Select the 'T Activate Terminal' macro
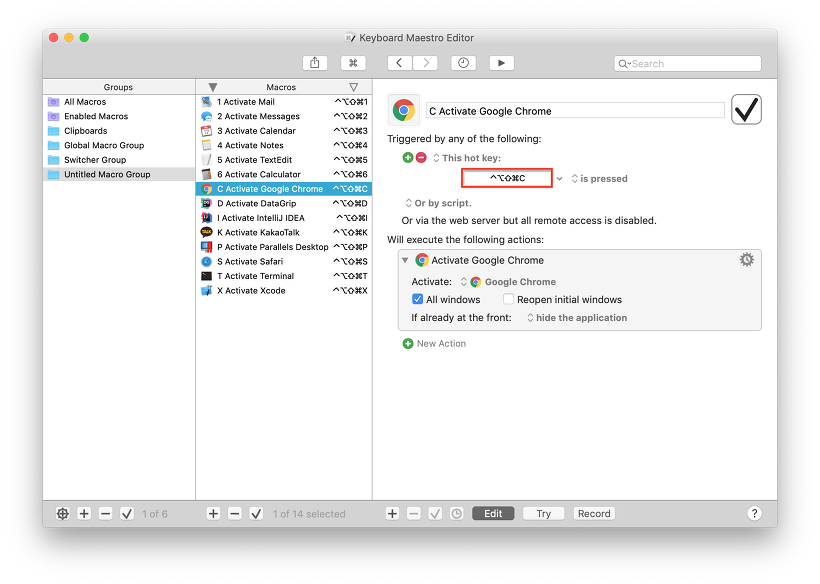The width and height of the screenshot is (820, 584). pyautogui.click(x=284, y=276)
